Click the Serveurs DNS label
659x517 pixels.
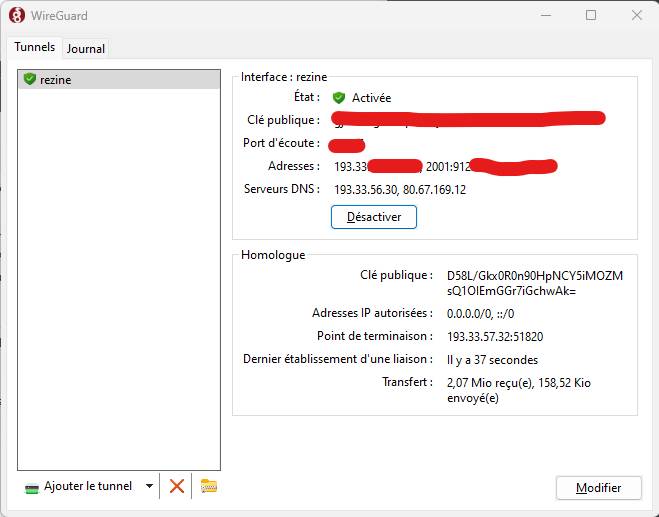point(282,189)
